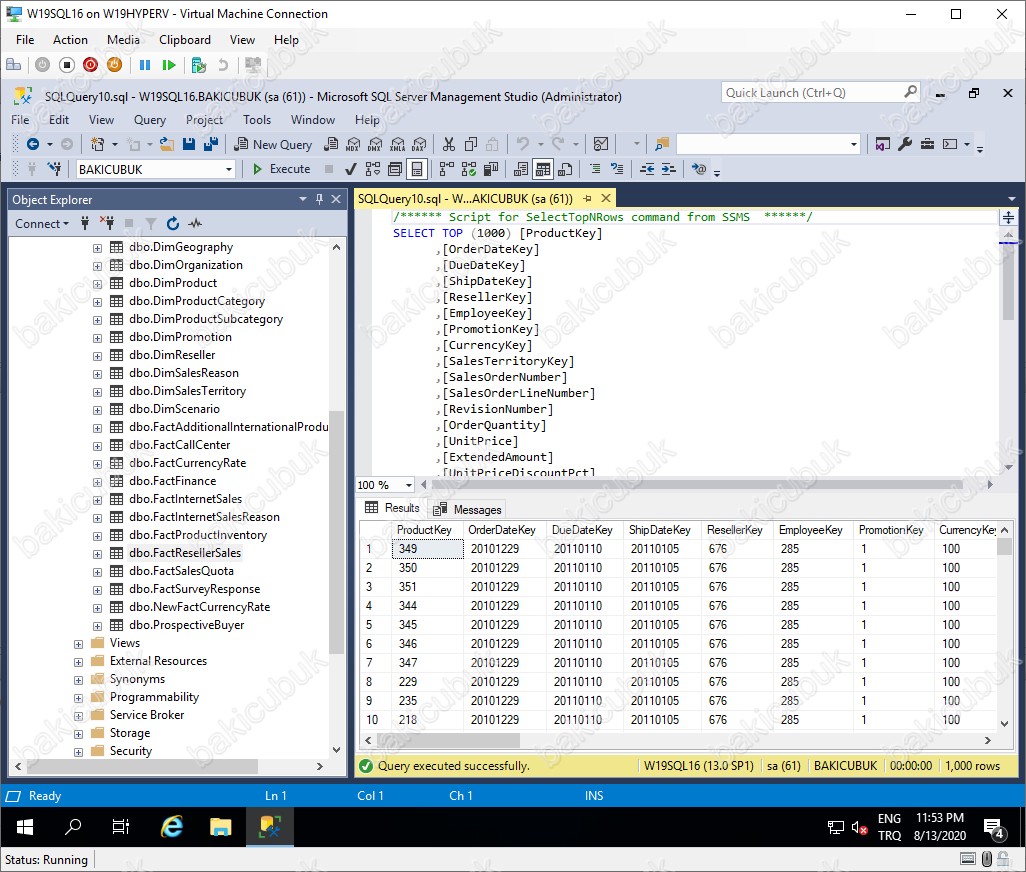Click the Change Connection icon
The height and width of the screenshot is (872, 1026).
click(55, 169)
